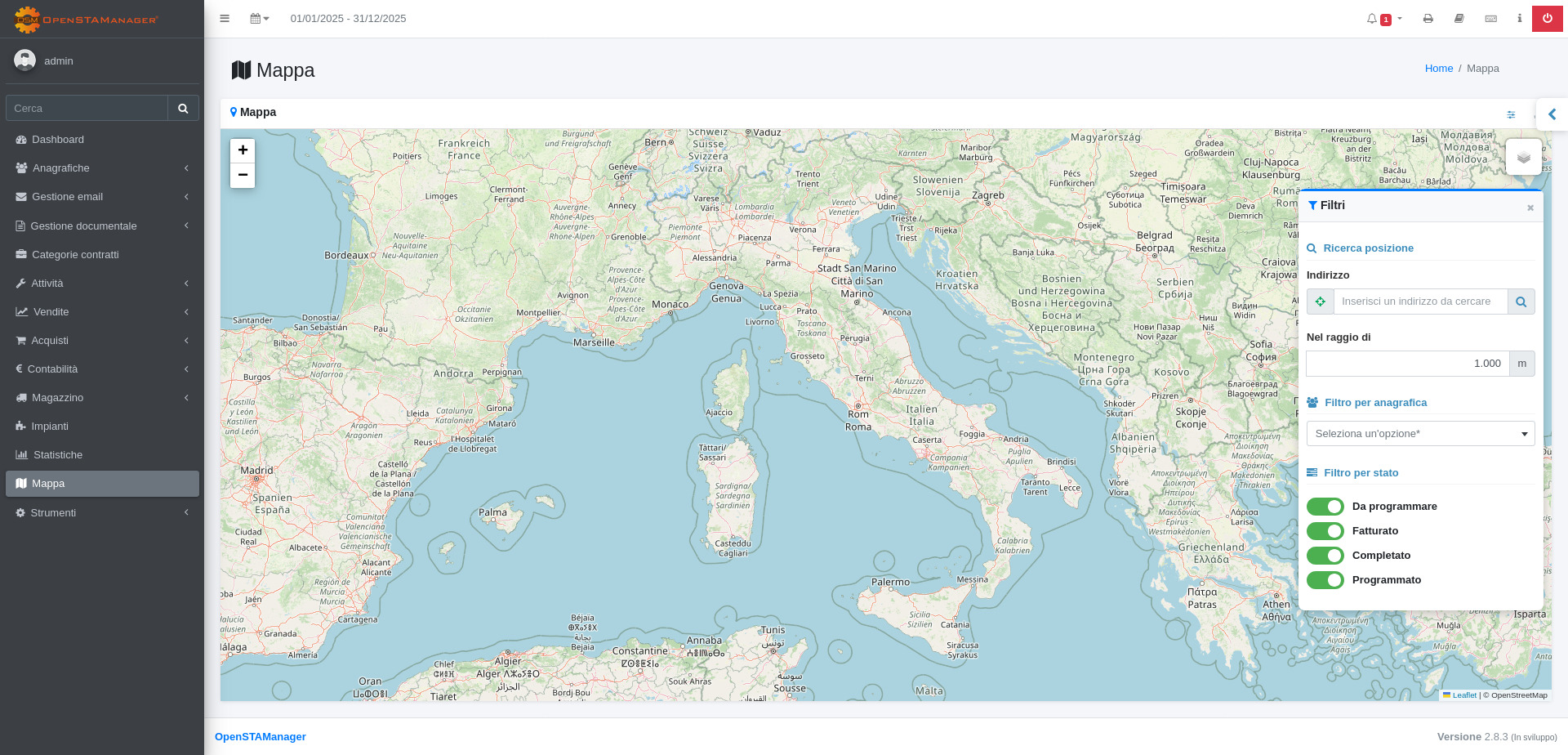Click the print icon in top bar
Screen dimensions: 1568x755
pos(1428,19)
